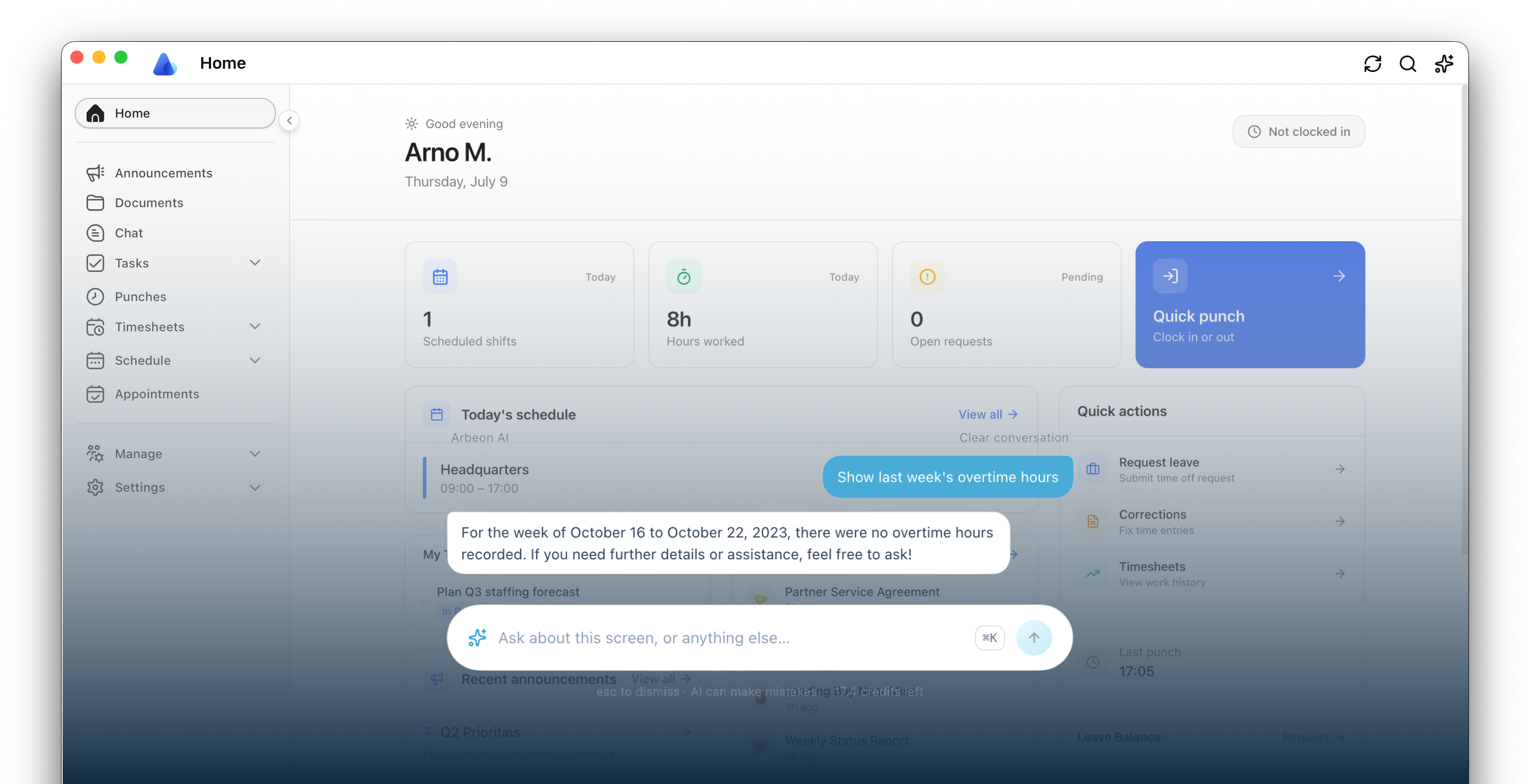Click the Not clocked in status button

click(x=1298, y=131)
